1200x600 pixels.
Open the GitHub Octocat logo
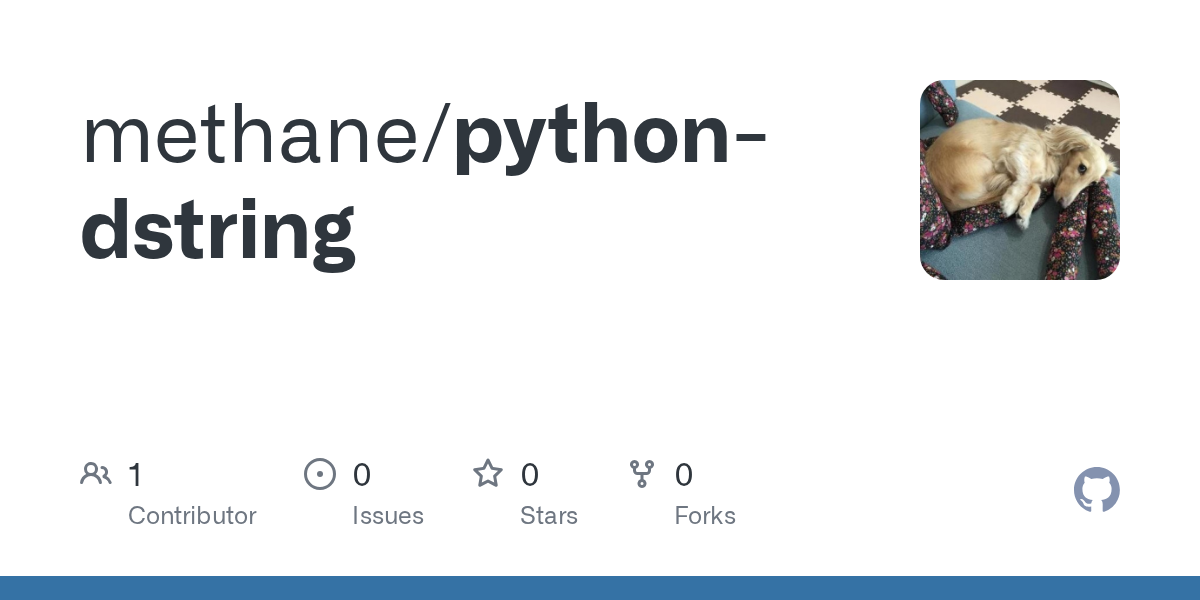coord(1097,490)
